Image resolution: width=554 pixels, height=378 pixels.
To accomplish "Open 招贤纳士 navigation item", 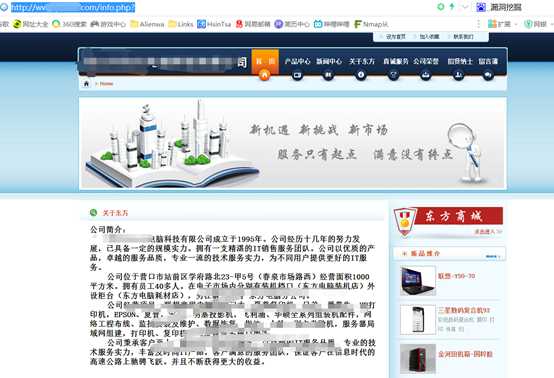I will pyautogui.click(x=460, y=61).
